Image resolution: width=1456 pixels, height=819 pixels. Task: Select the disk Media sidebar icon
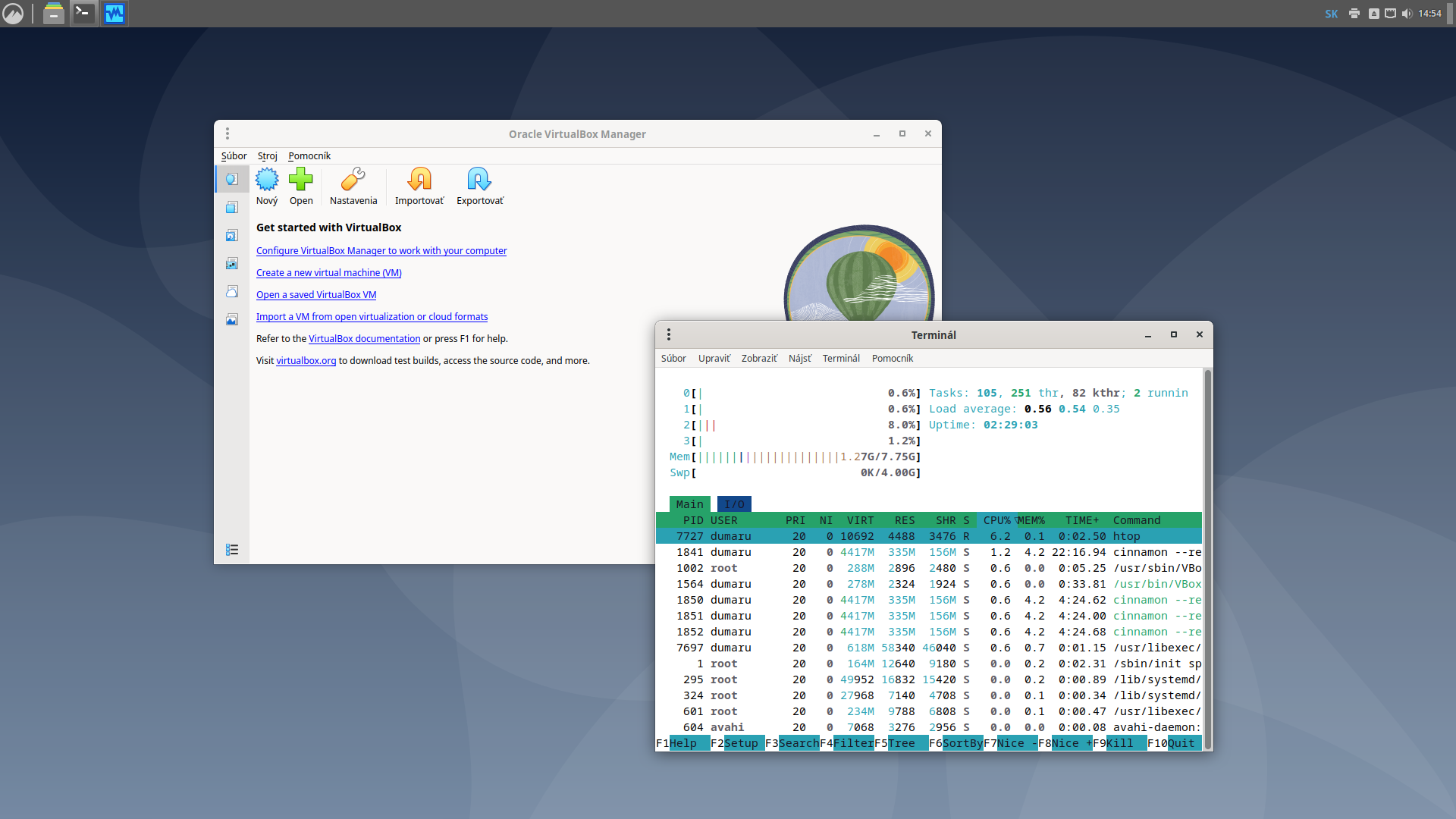(x=232, y=235)
